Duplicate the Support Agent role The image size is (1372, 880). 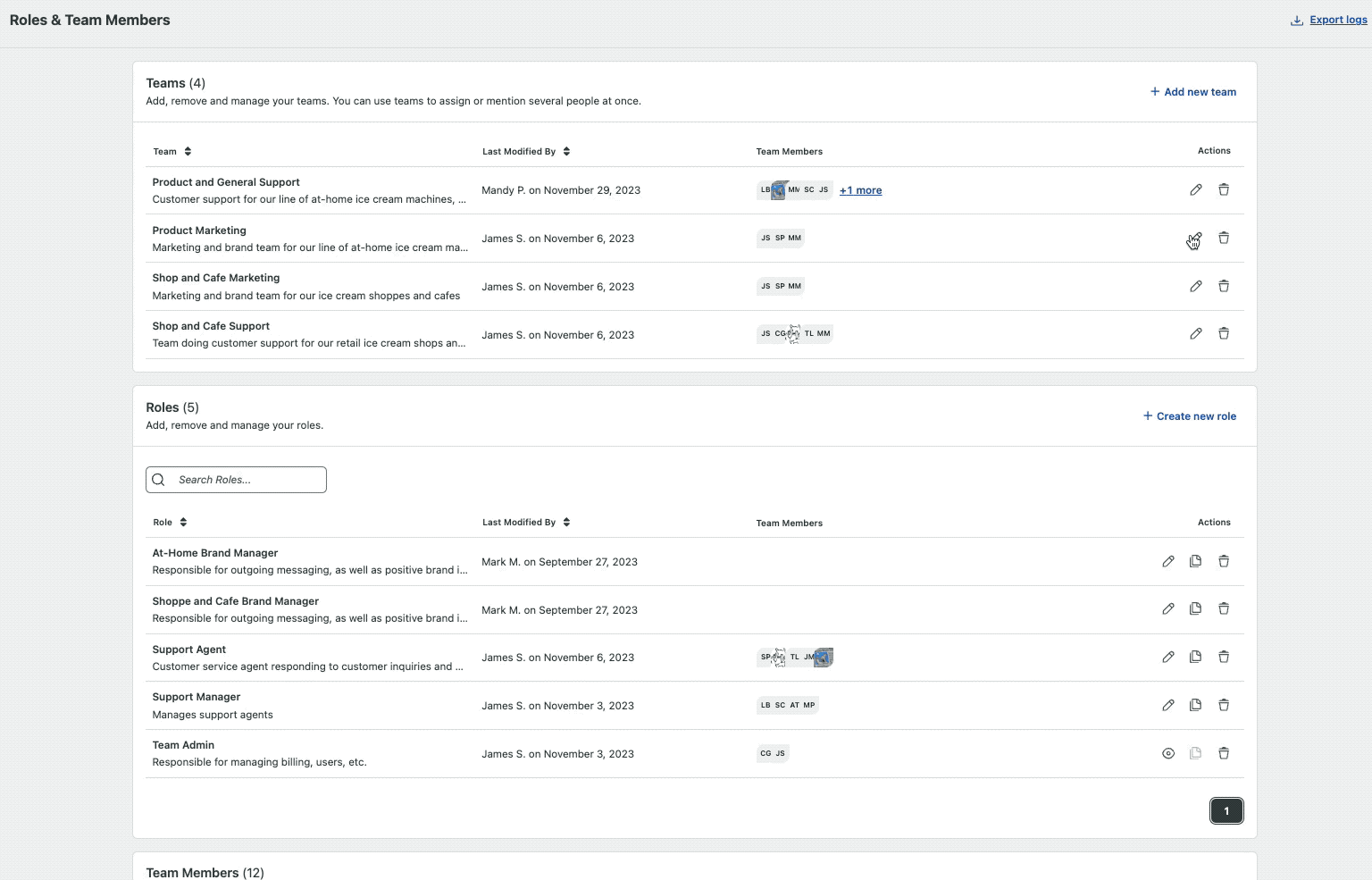point(1195,657)
